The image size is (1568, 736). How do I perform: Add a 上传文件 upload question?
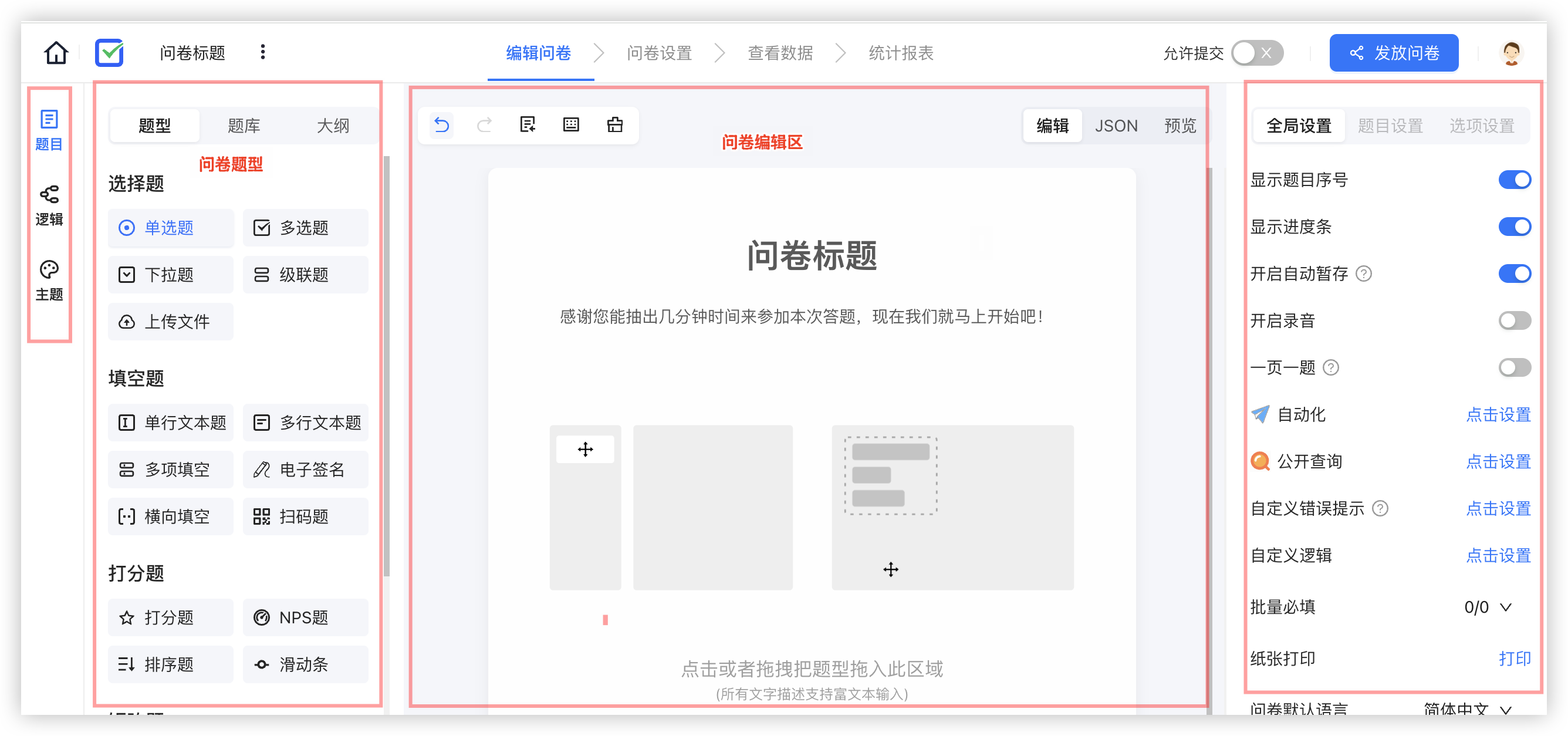[x=171, y=322]
